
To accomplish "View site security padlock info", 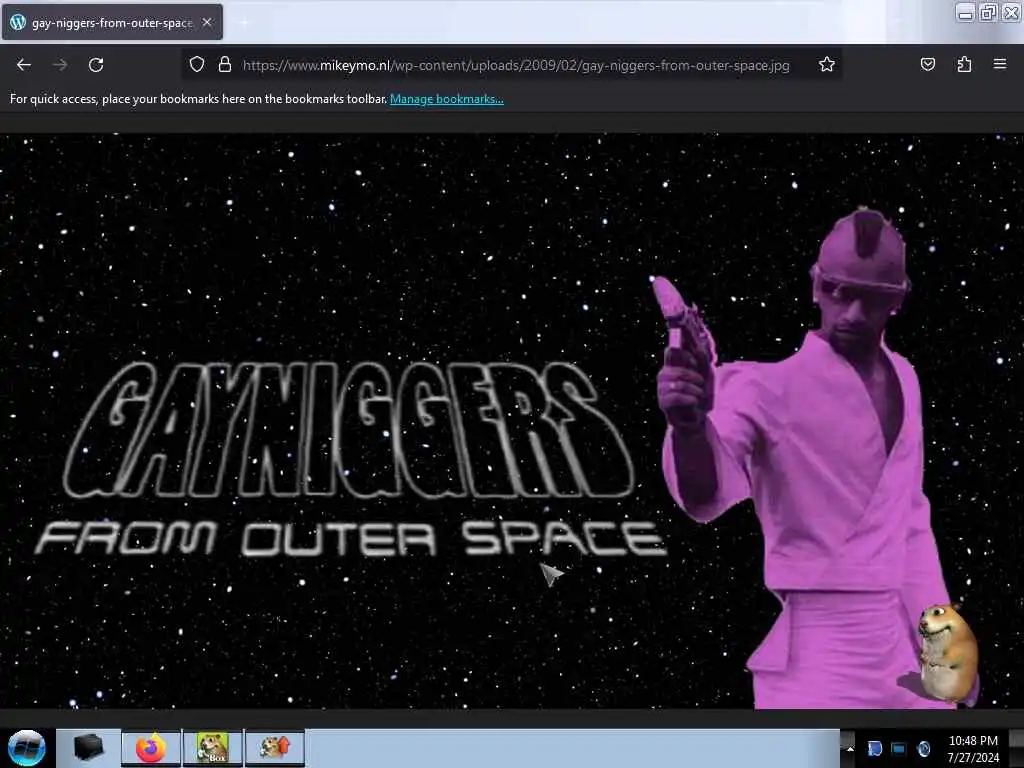I will (x=225, y=65).
